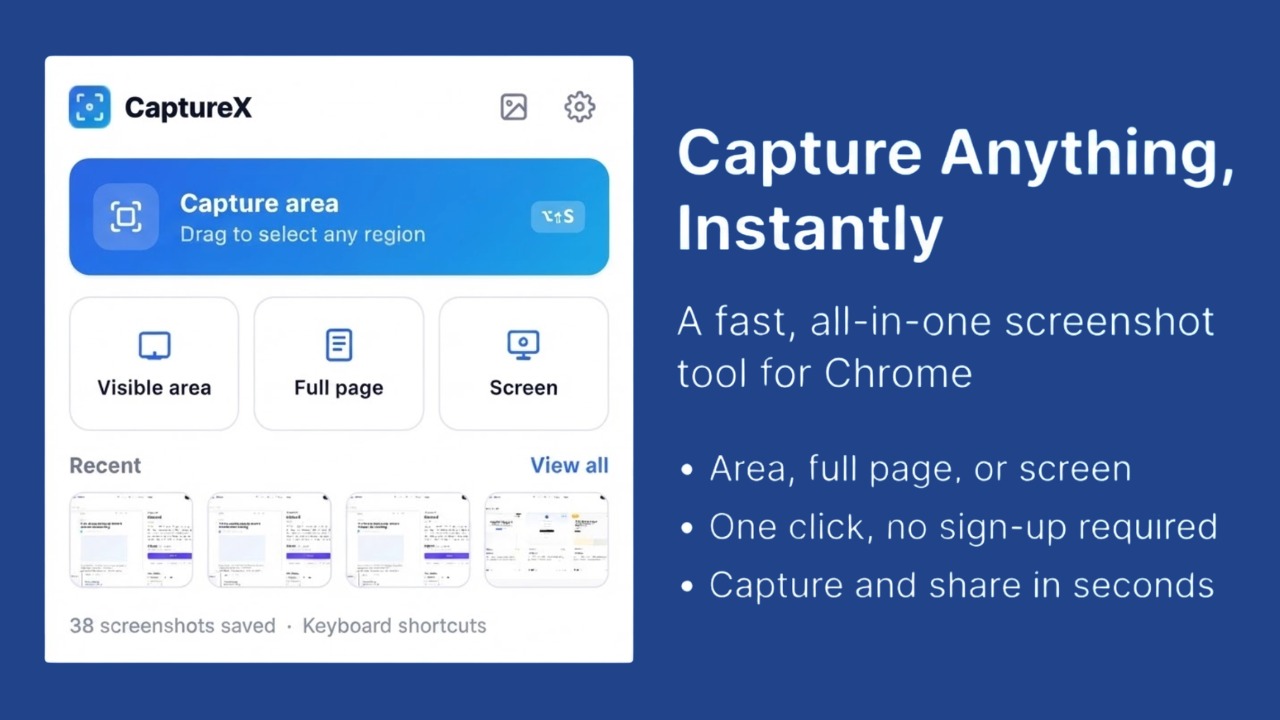Capture the Visible area
1280x720 pixels.
(x=154, y=364)
